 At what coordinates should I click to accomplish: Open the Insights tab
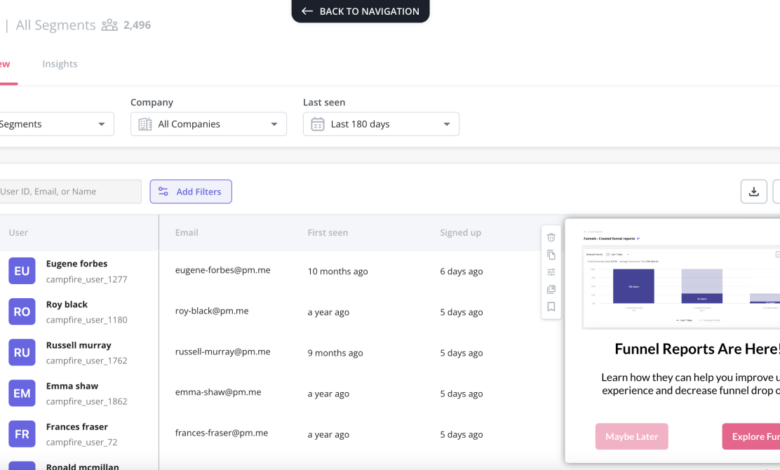(x=60, y=64)
